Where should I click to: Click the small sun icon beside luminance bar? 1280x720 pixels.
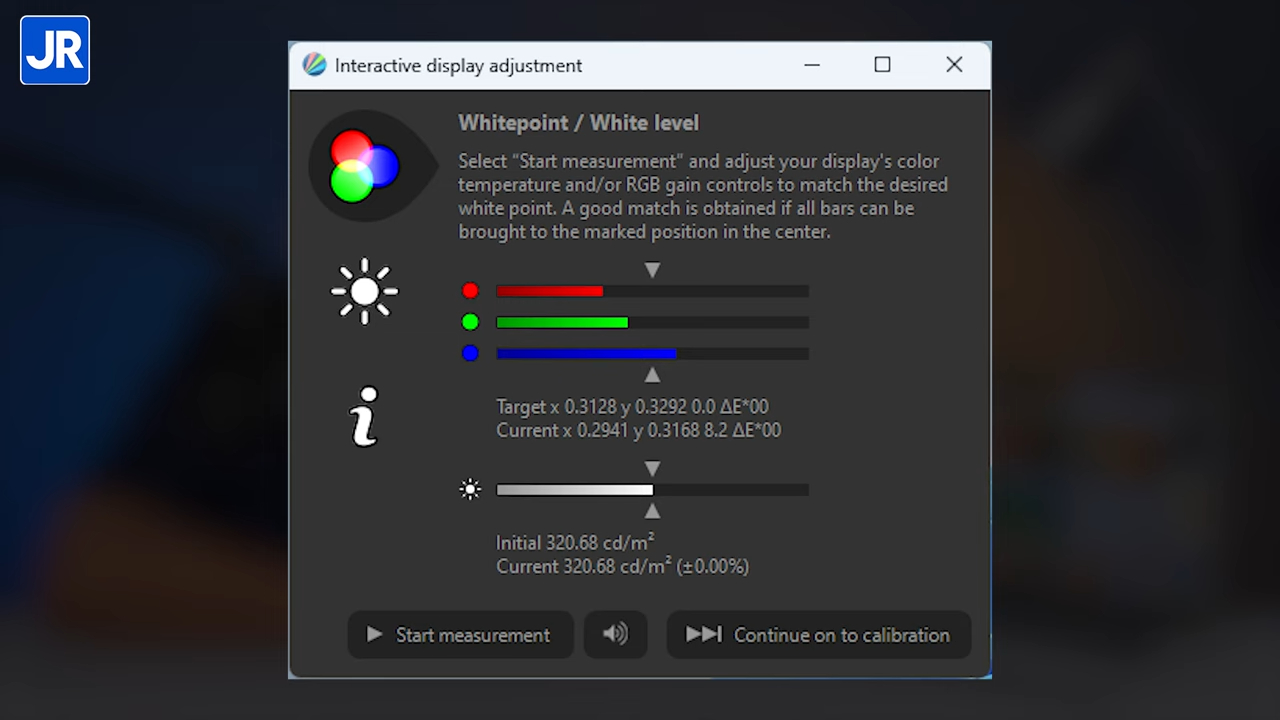pos(470,490)
